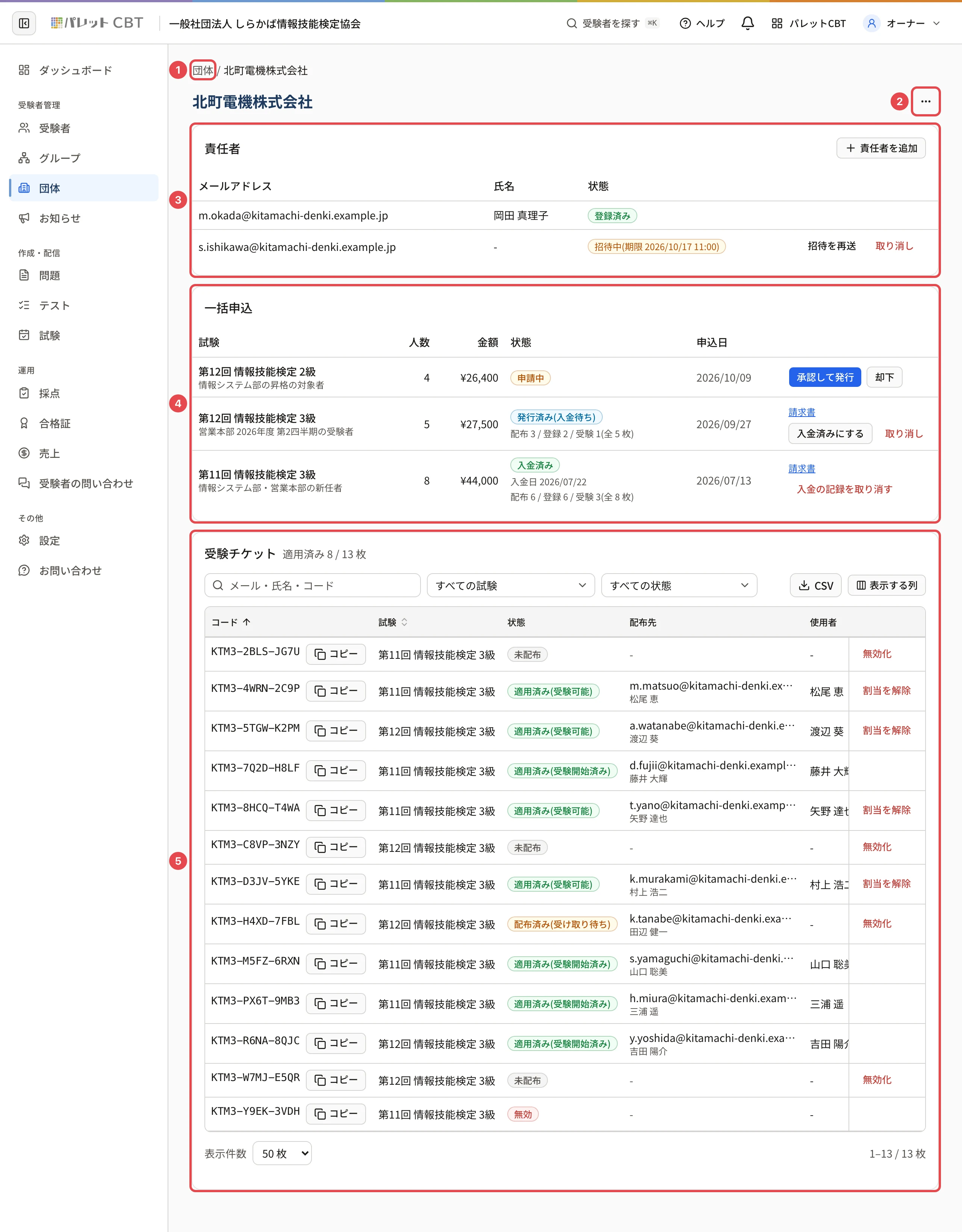This screenshot has height=1232, width=962.
Task: Copy ticket code KTM3-2BLS-JG7U
Action: [x=336, y=654]
